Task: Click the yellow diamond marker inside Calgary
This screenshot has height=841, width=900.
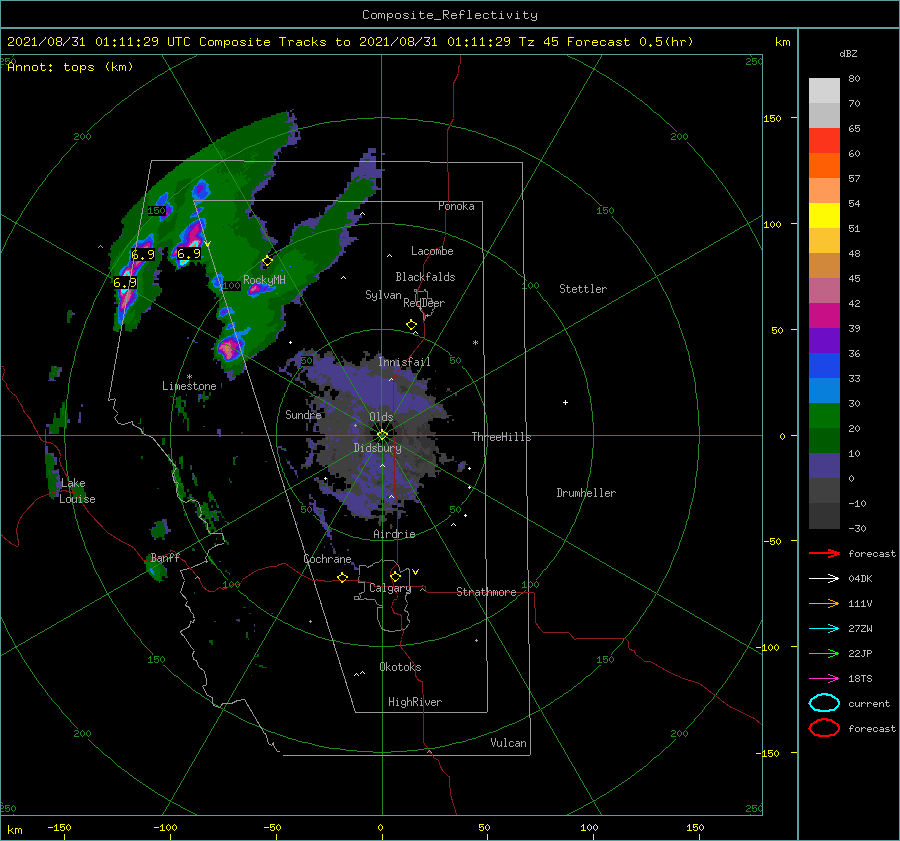Action: coord(395,576)
